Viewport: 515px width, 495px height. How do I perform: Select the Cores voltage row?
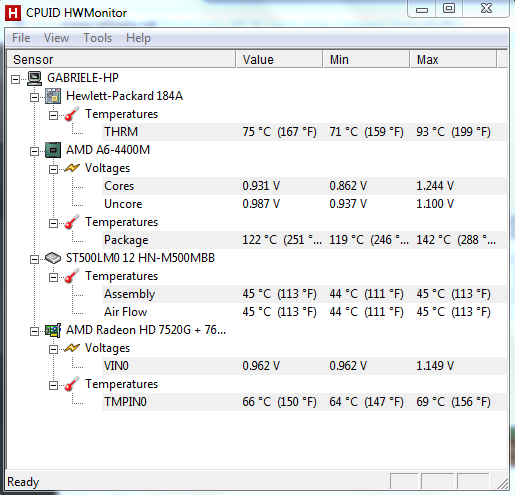tap(305, 186)
